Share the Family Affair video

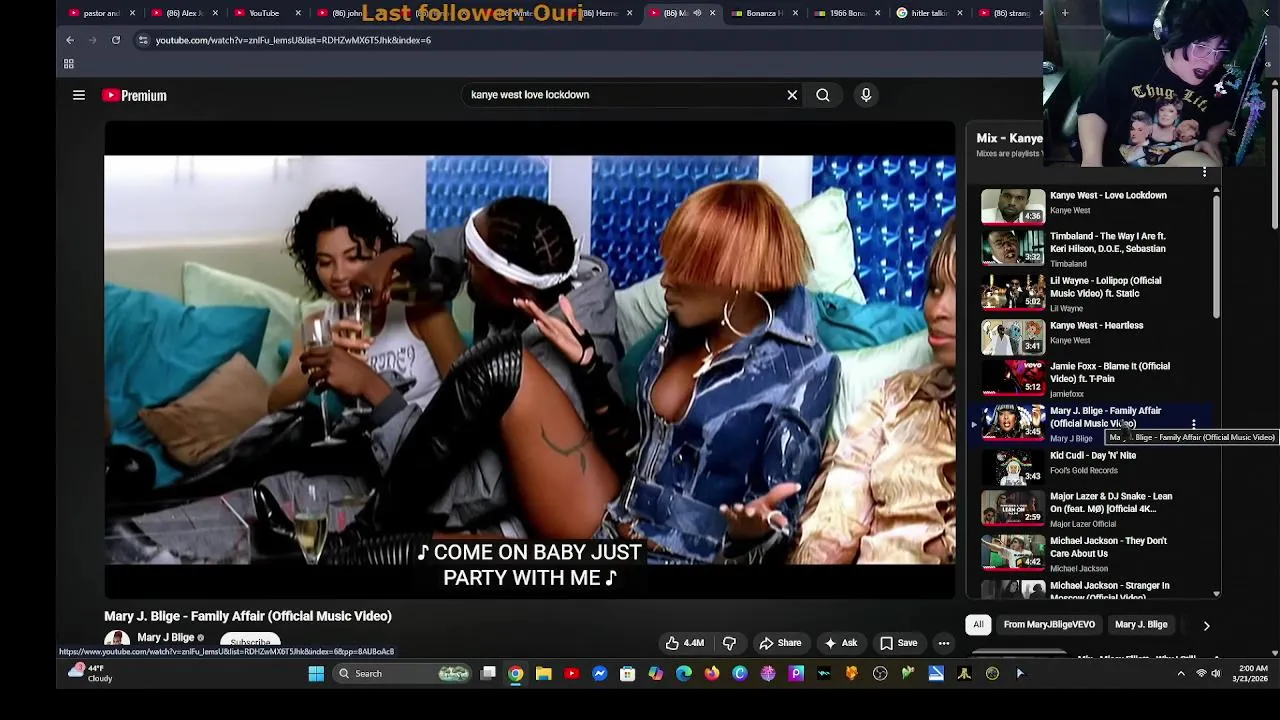[780, 643]
